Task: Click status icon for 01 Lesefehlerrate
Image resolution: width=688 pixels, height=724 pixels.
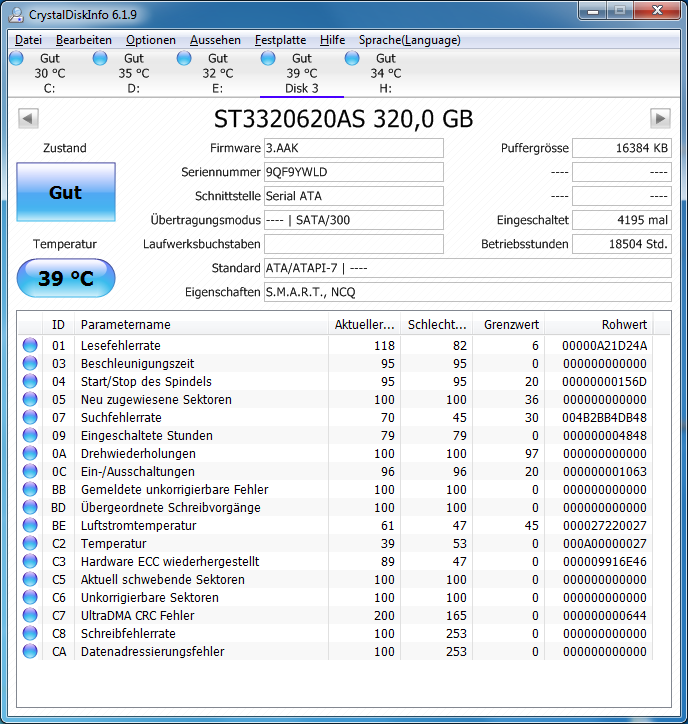Action: coord(30,345)
